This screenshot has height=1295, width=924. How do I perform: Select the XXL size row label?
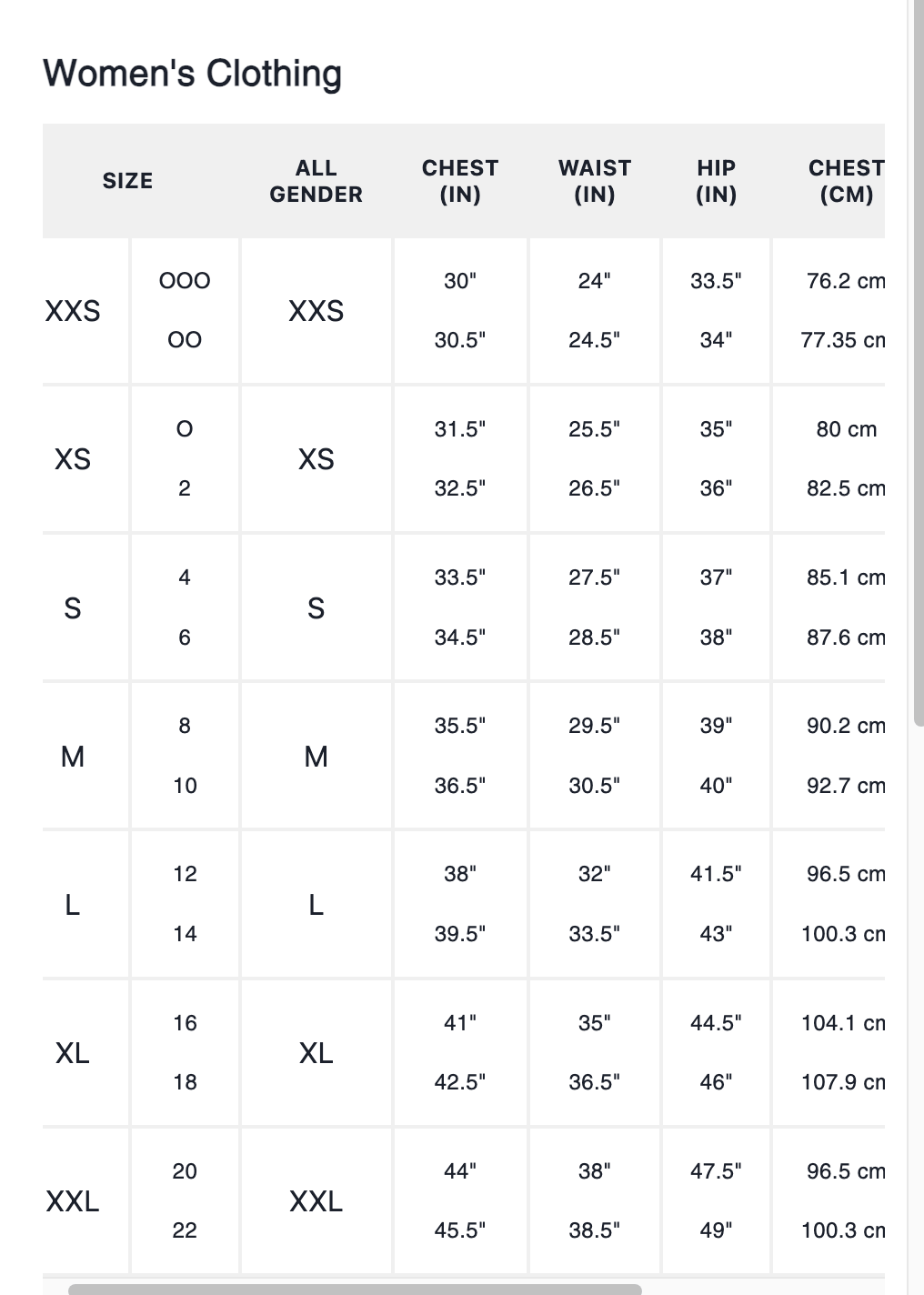pos(73,1201)
